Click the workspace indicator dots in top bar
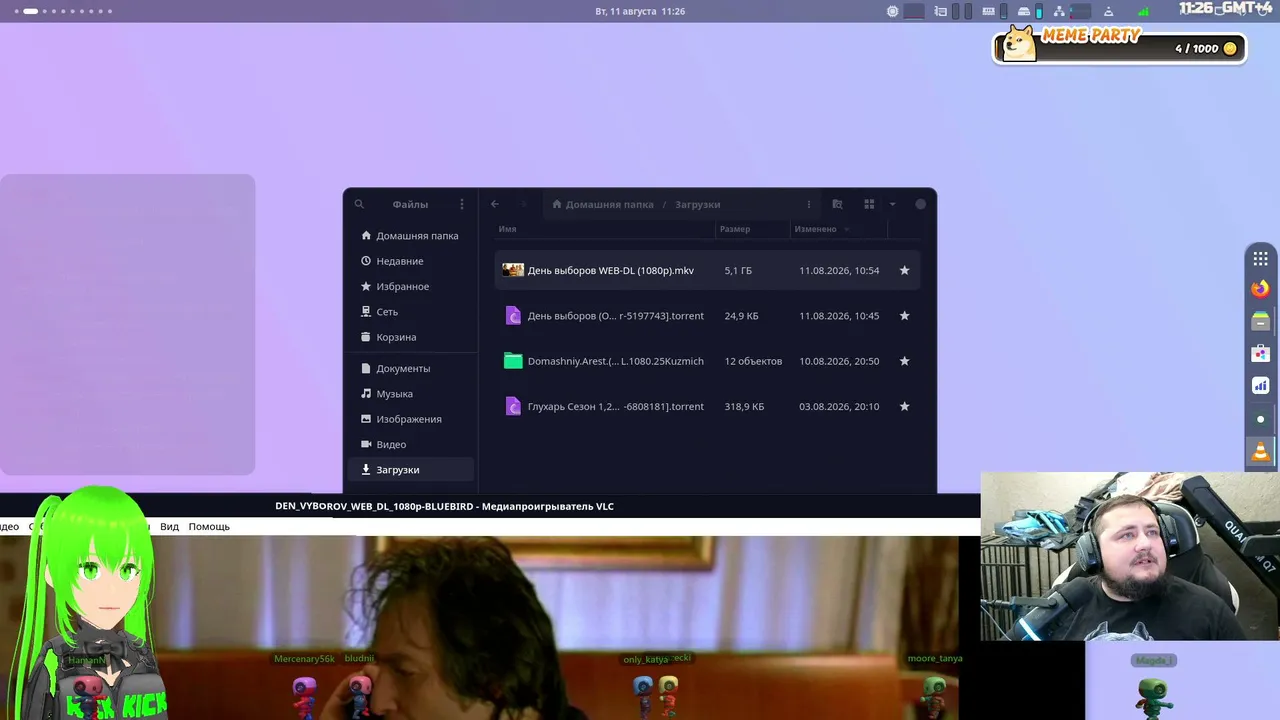1280x720 pixels. [62, 12]
